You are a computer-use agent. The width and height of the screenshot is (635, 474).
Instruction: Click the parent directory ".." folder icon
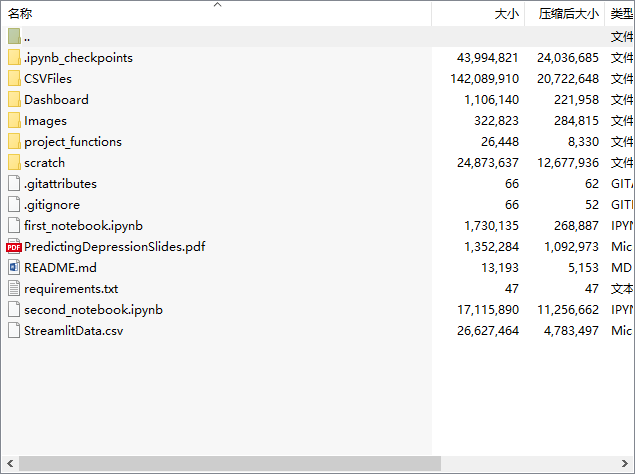(14, 36)
